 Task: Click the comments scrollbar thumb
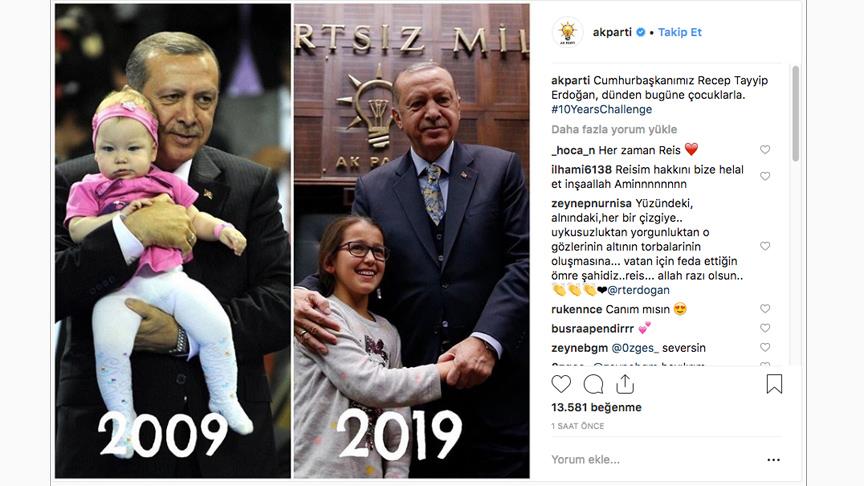tap(795, 114)
